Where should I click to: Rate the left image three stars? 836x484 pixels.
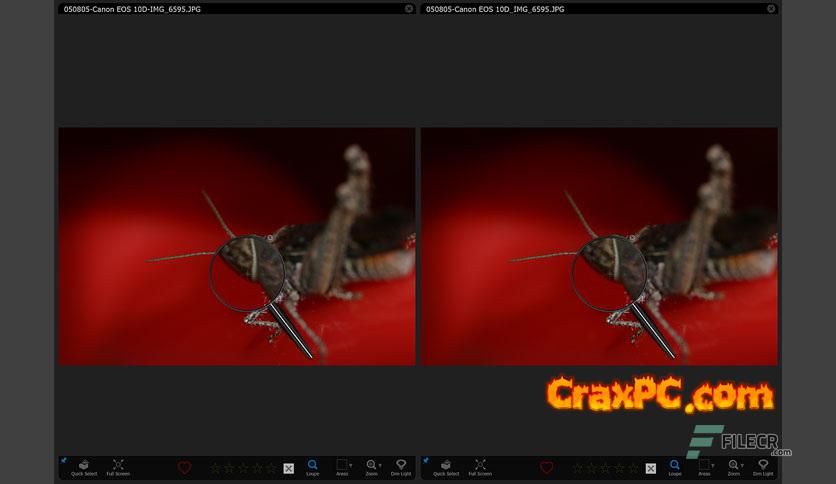coord(244,469)
